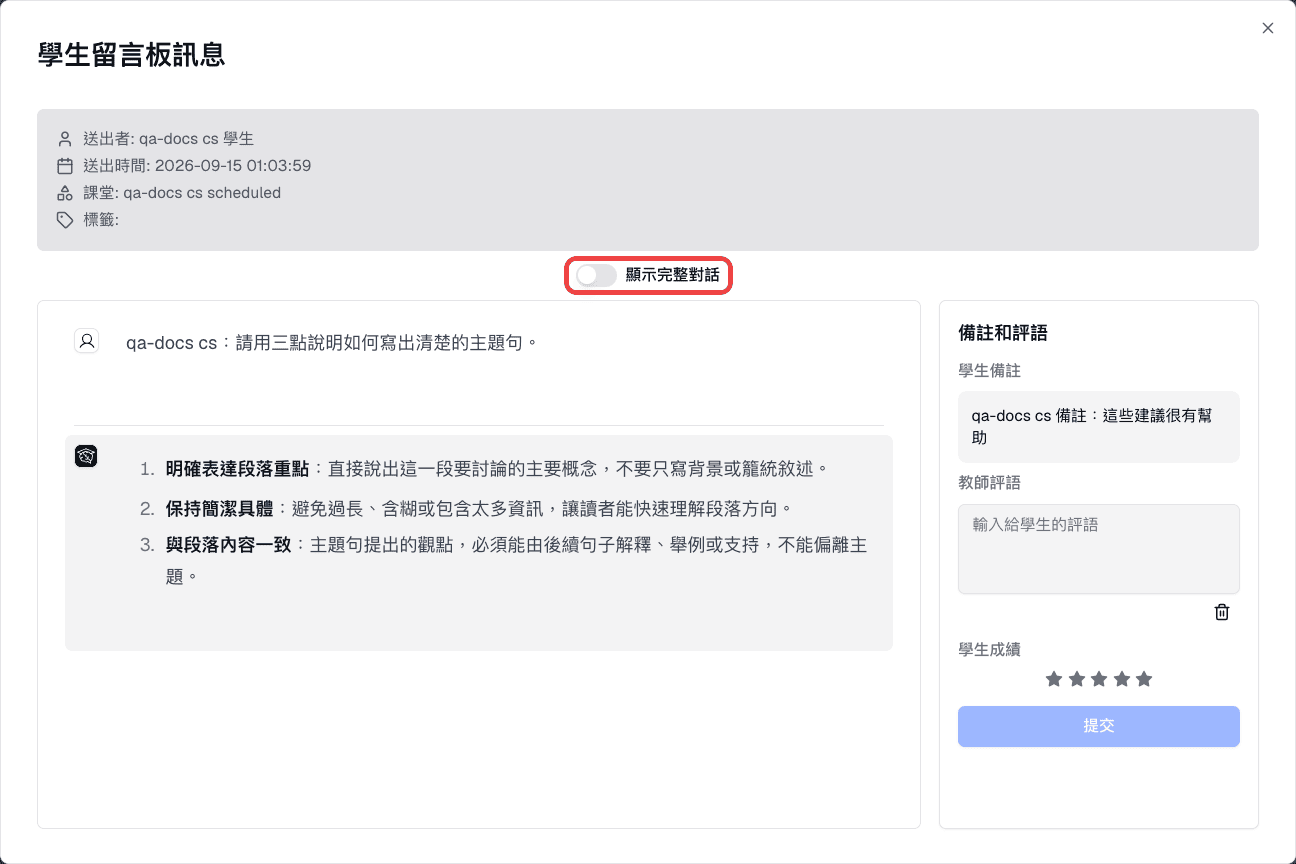
Task: Rate five stars for 學生成績
Action: pos(1144,679)
